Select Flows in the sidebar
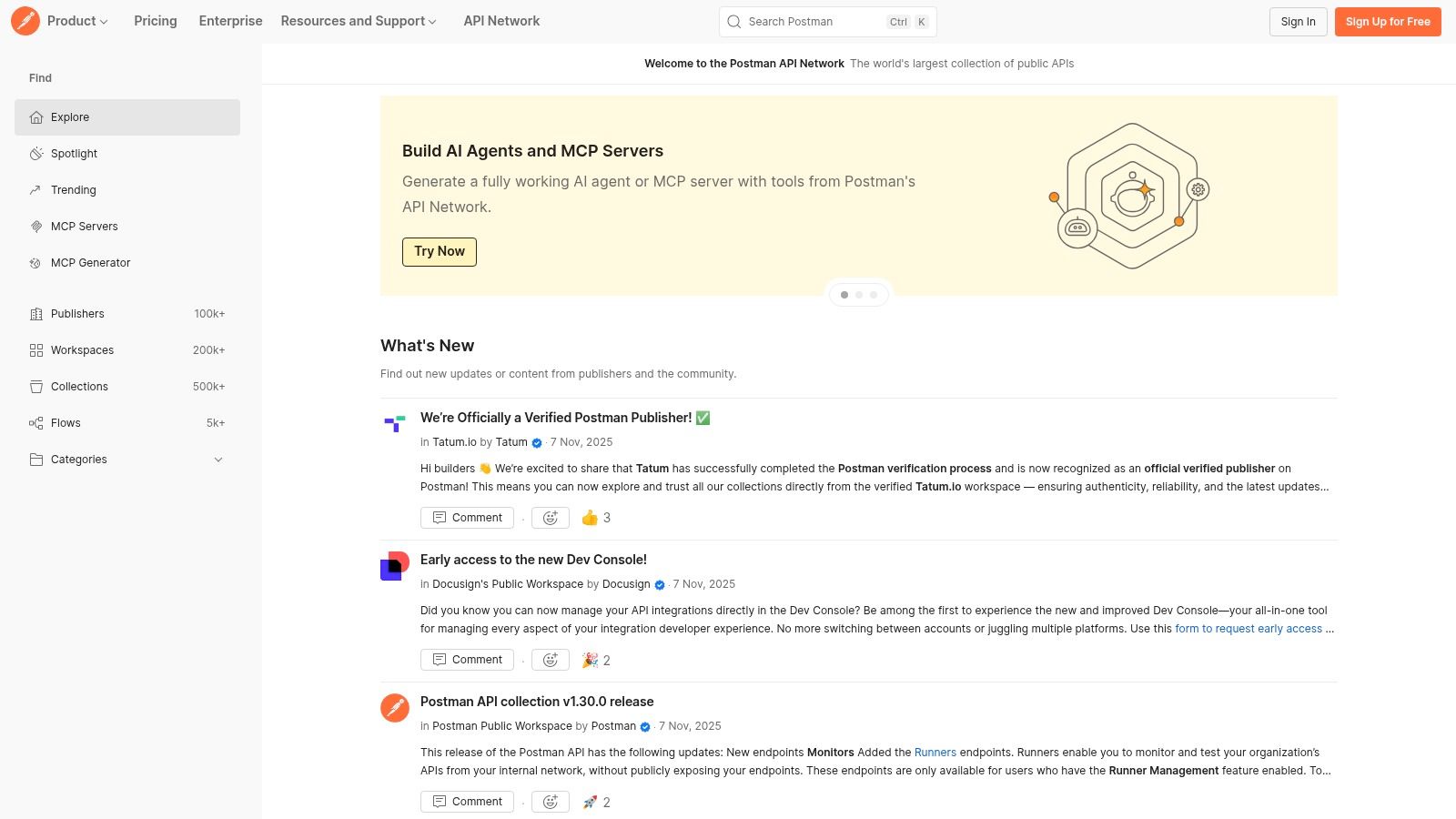The image size is (1456, 819). 65,422
